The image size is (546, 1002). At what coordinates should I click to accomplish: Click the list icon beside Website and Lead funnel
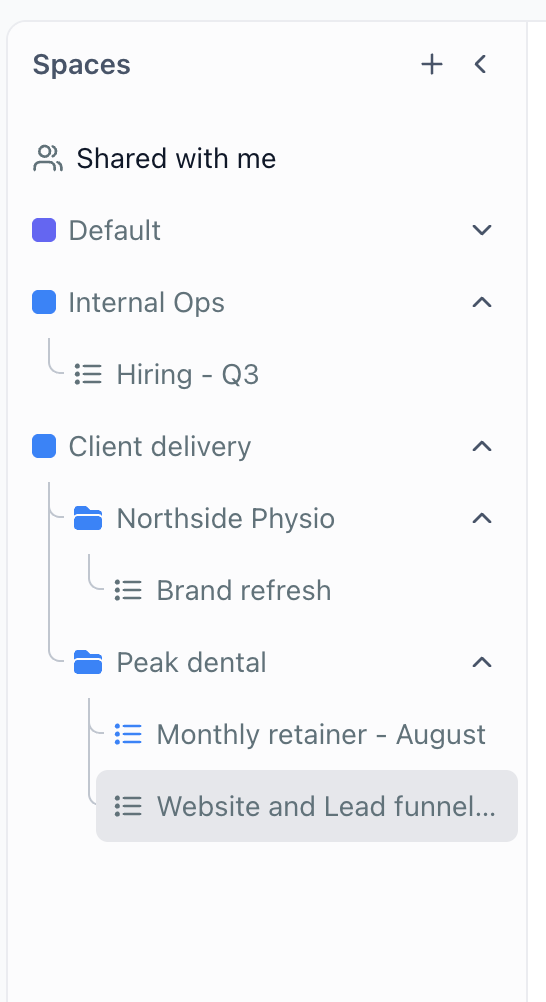(129, 806)
